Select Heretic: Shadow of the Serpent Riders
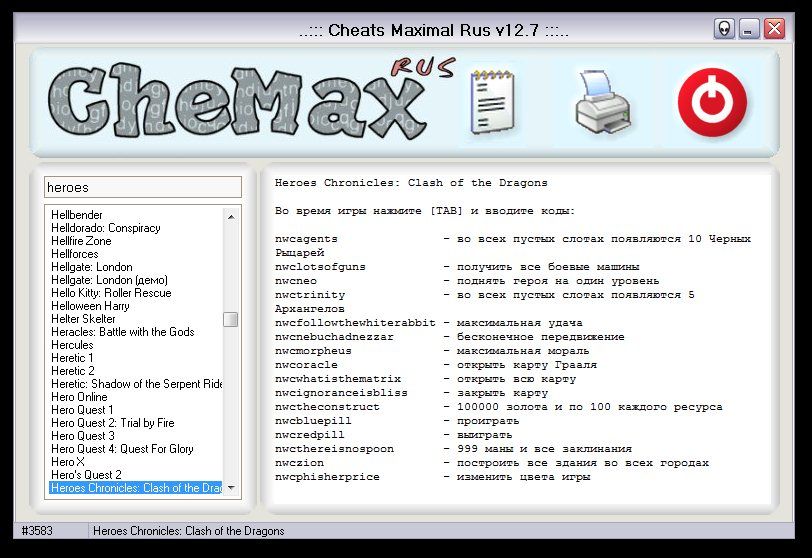Viewport: 812px width, 558px height. point(137,384)
